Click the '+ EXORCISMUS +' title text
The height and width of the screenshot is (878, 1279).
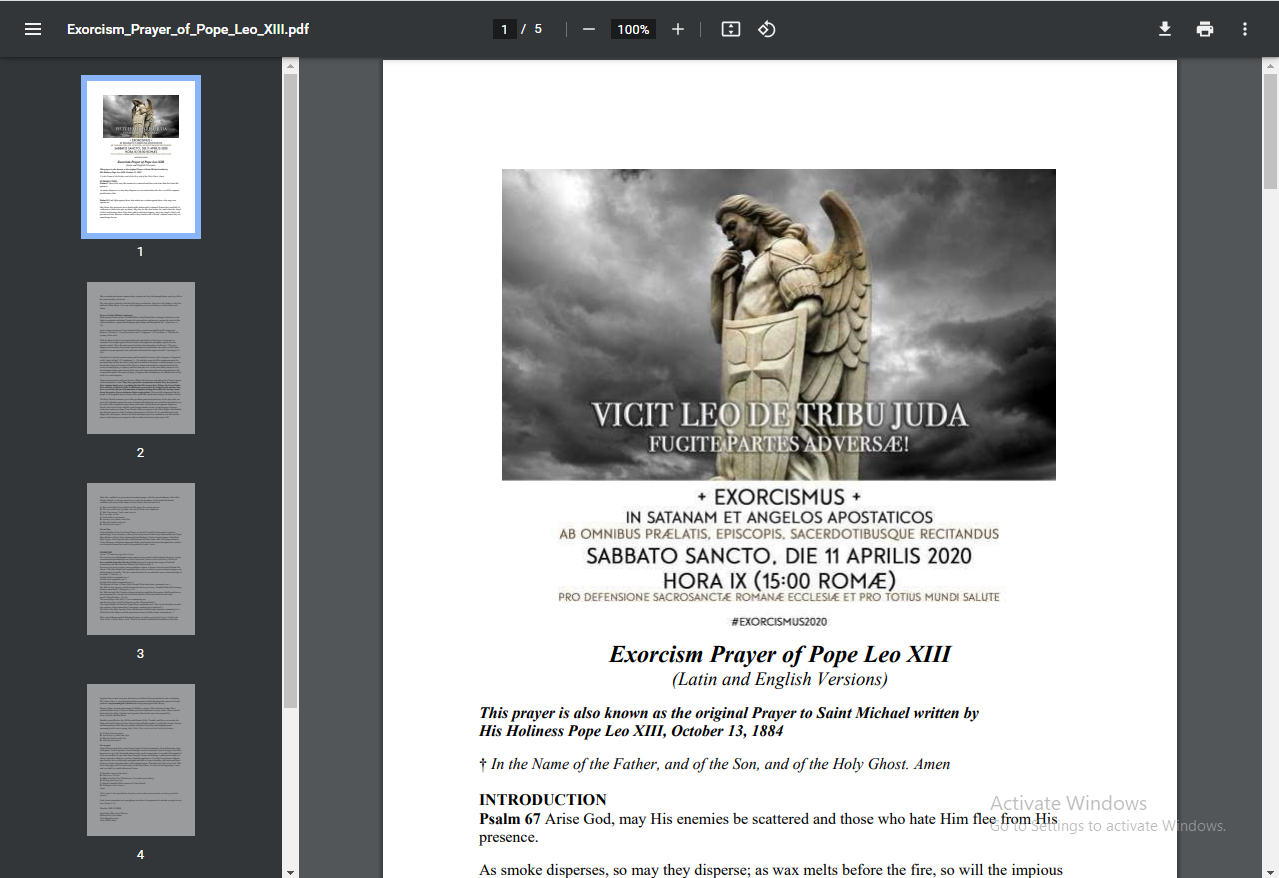[779, 497]
